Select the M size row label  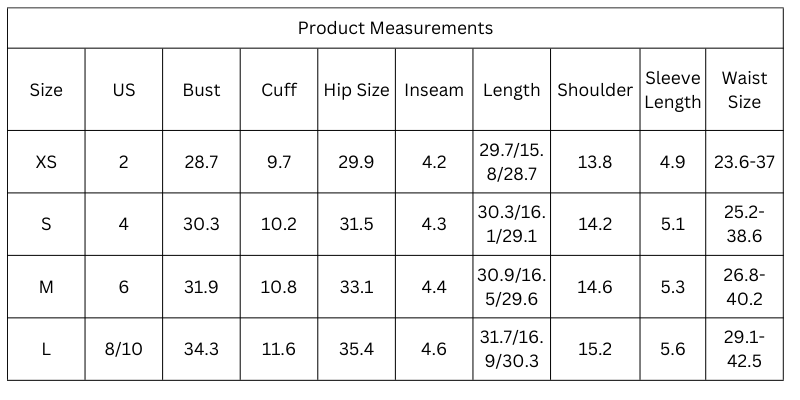pyautogui.click(x=46, y=287)
